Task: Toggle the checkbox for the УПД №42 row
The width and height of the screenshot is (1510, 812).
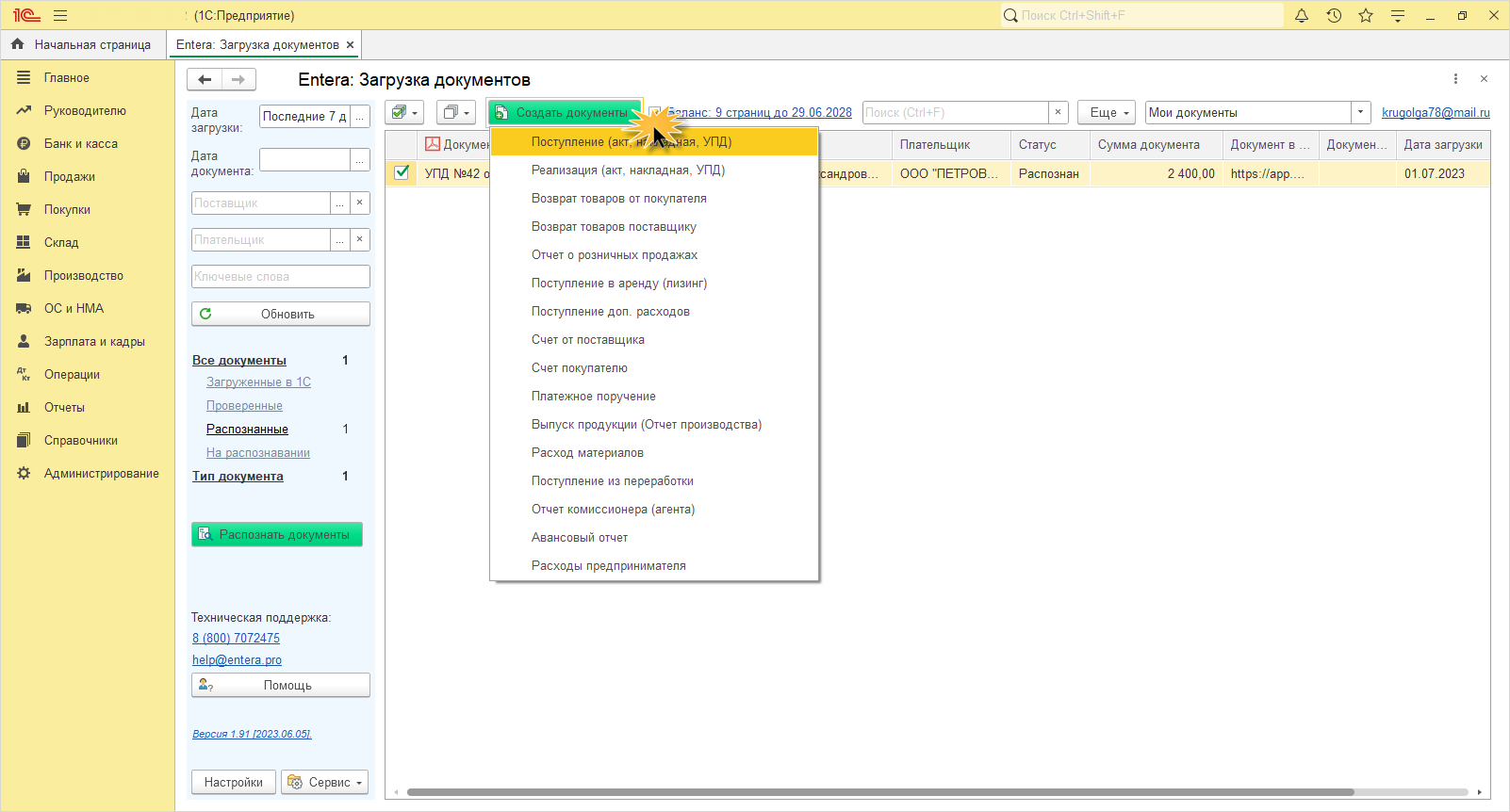Action: click(x=402, y=172)
